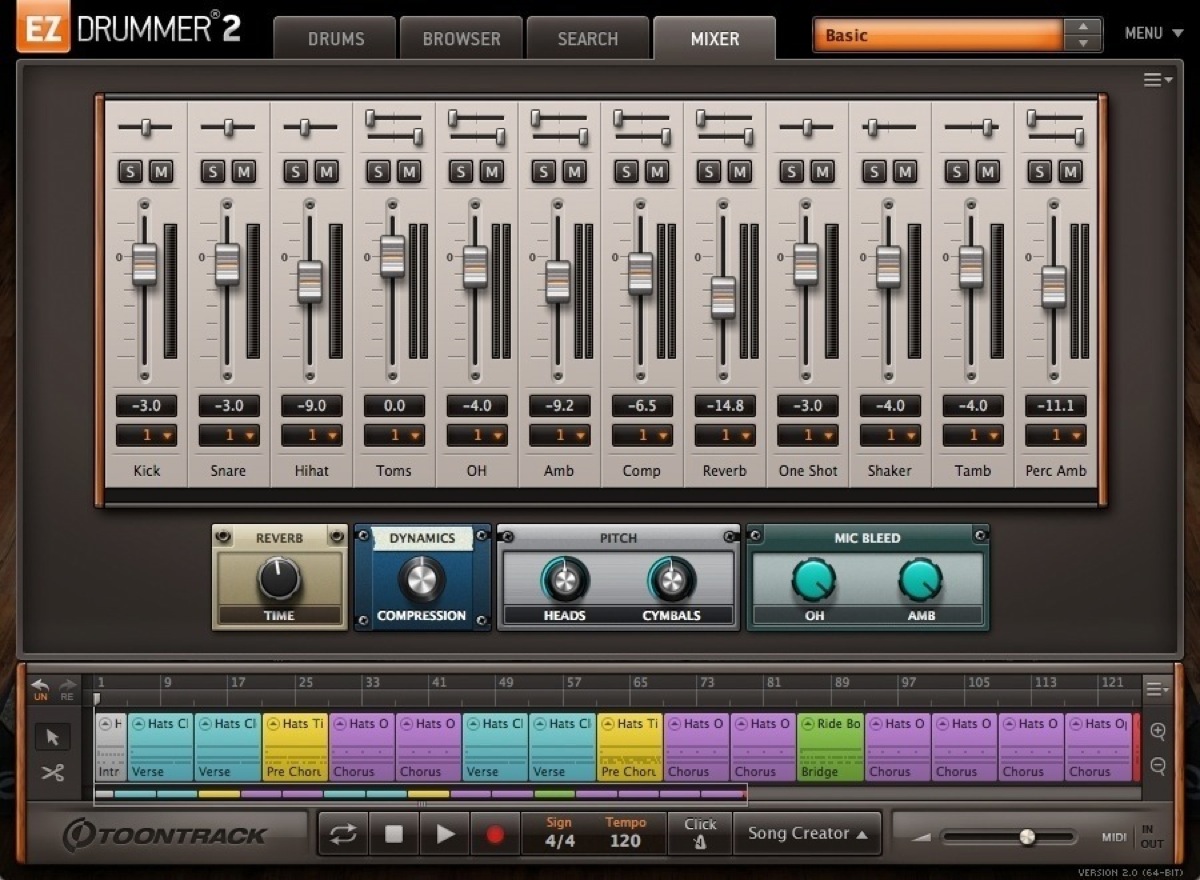Open the Snare output channel dropdown

click(x=229, y=435)
